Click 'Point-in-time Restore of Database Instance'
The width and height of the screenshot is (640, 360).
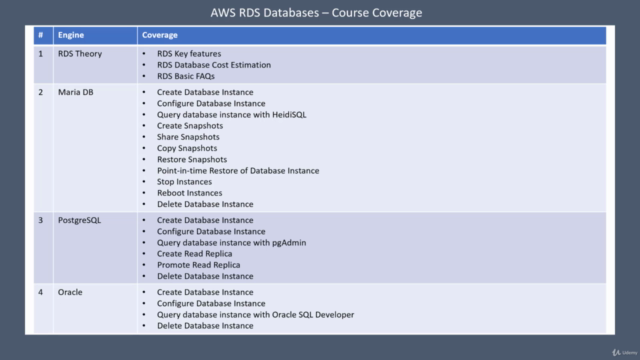238,171
